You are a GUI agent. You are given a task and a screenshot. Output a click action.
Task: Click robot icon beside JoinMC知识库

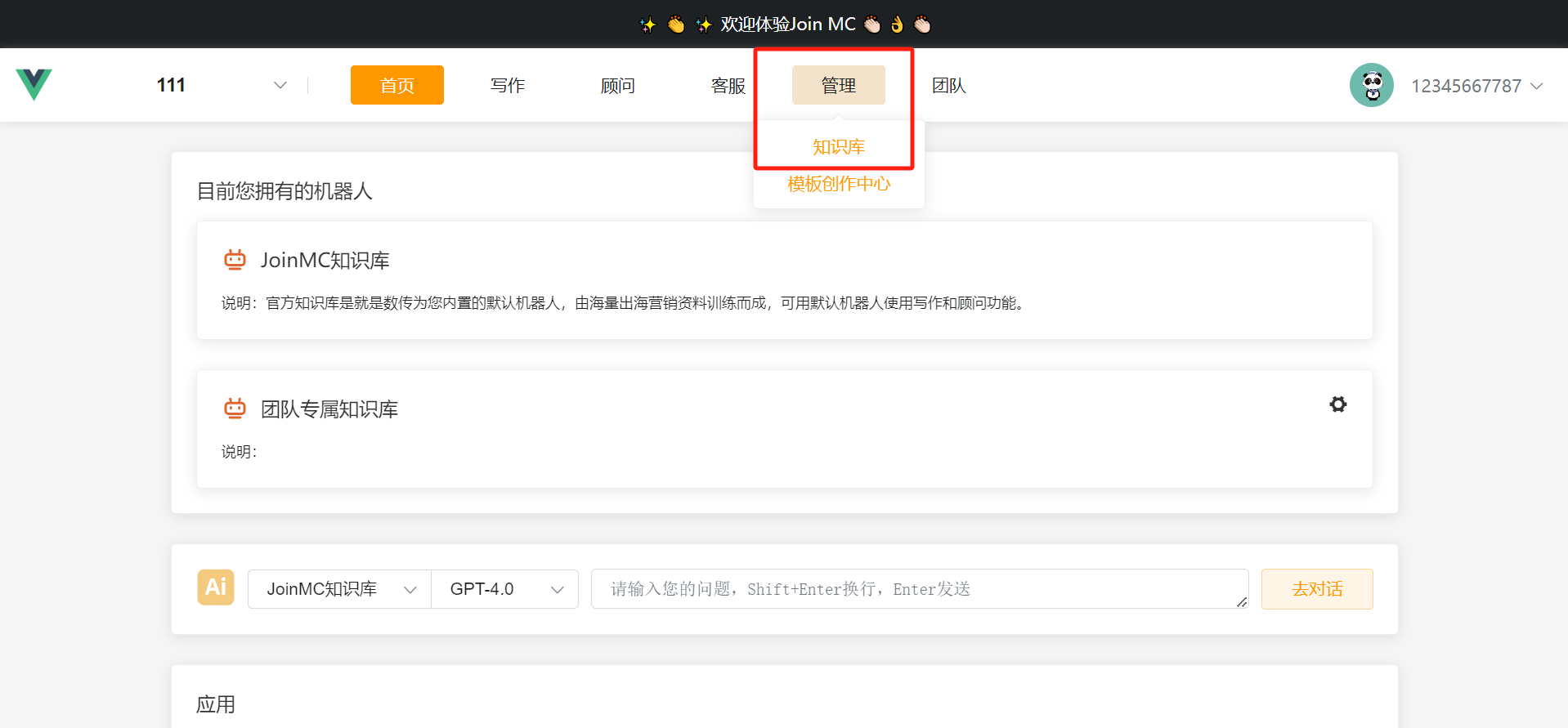coord(235,260)
